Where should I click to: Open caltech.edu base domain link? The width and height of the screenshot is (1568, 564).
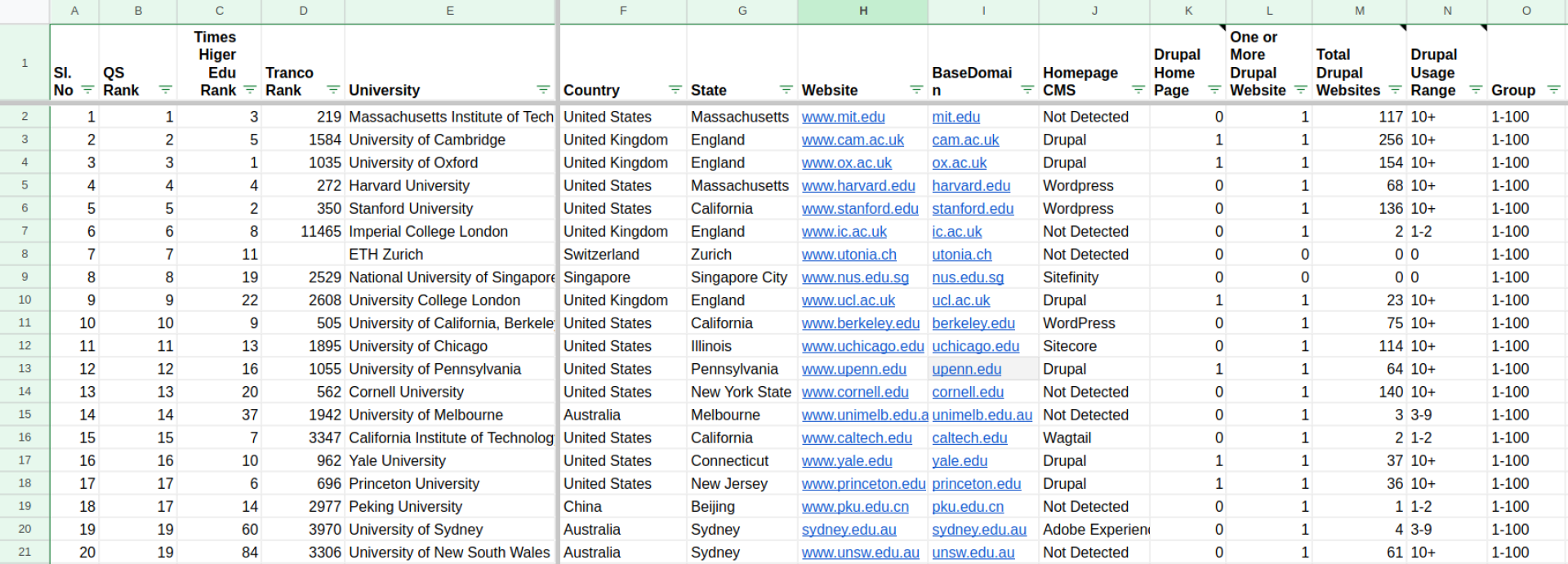tap(969, 437)
